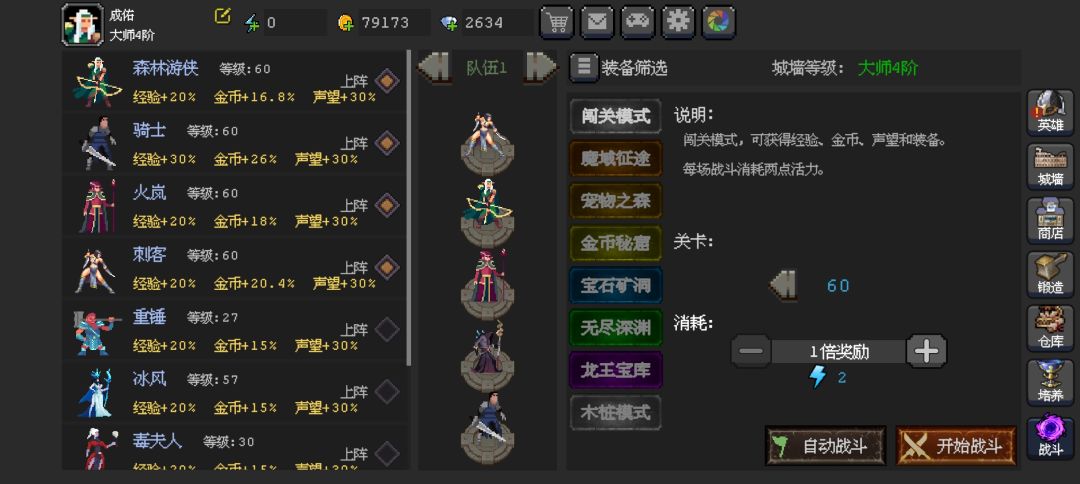The image size is (1080, 484).
Task: Toggle 上阵 deploy for 重锤
Action: coord(387,329)
